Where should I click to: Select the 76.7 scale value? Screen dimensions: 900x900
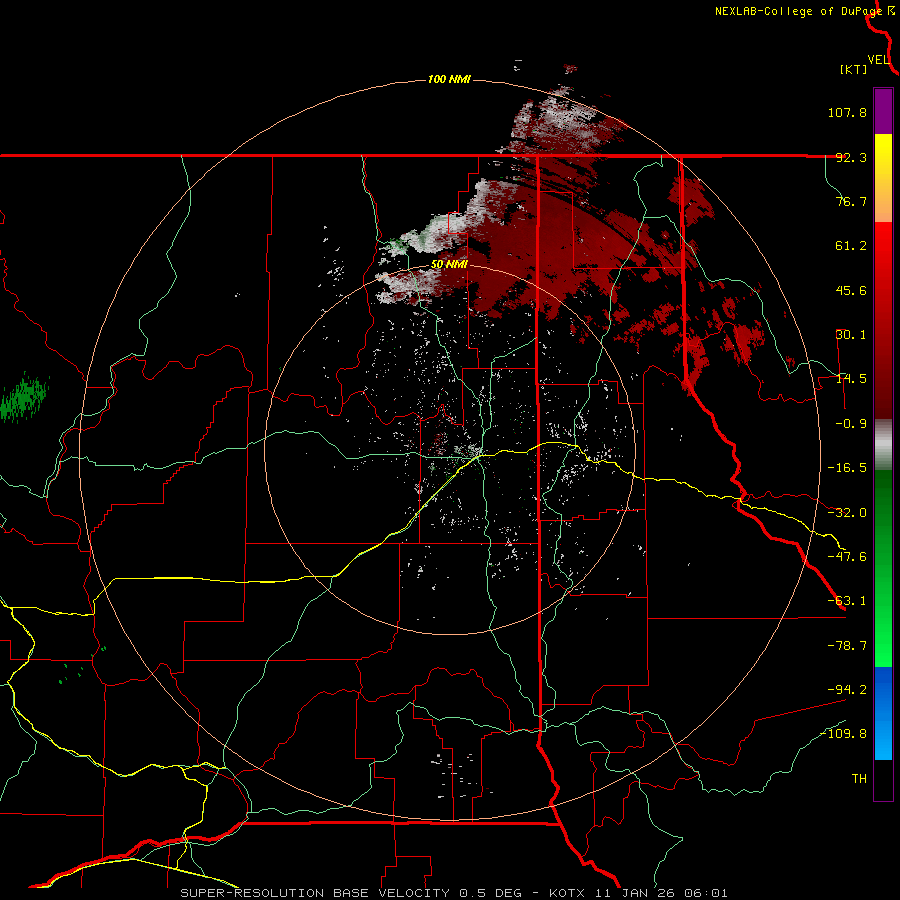pos(851,201)
